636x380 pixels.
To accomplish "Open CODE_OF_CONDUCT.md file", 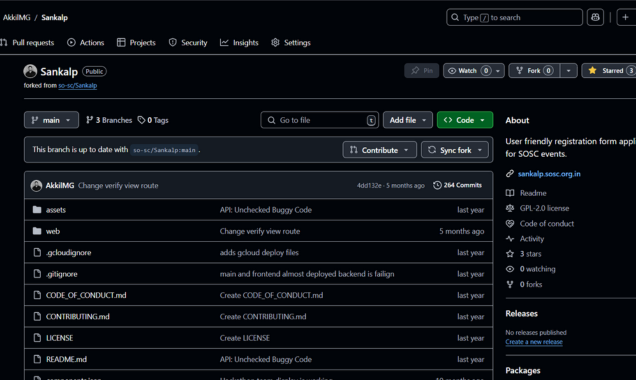I will [x=86, y=295].
